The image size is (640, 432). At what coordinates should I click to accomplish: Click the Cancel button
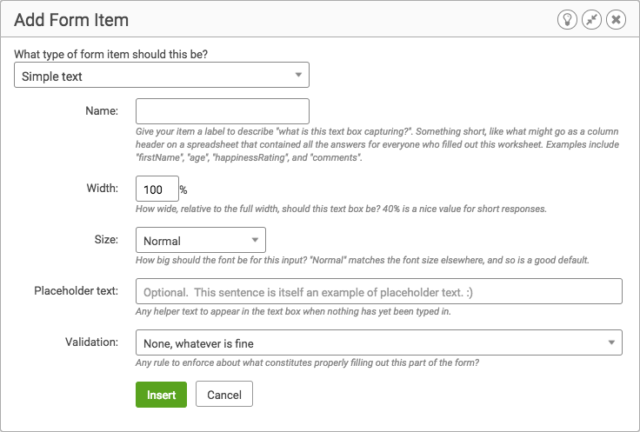click(224, 394)
